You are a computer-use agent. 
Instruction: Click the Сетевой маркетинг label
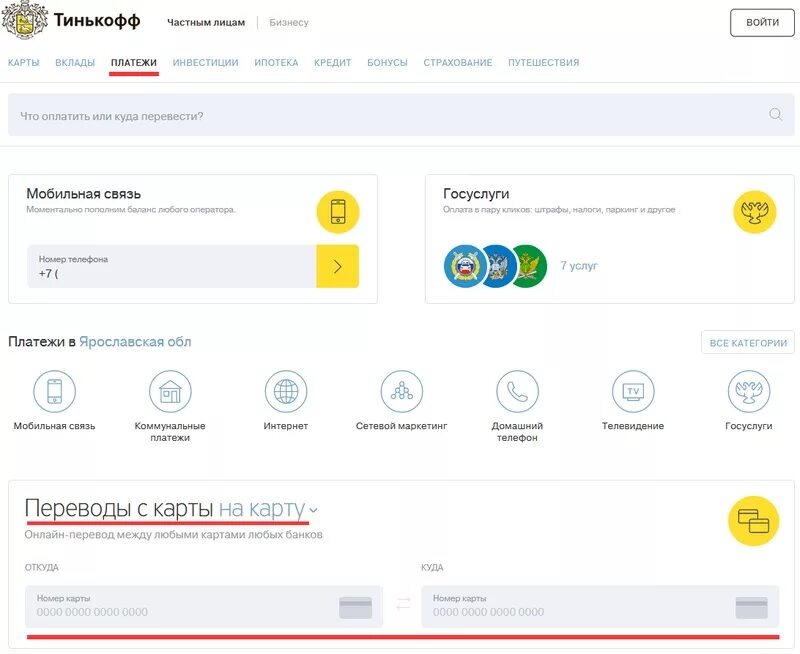402,426
